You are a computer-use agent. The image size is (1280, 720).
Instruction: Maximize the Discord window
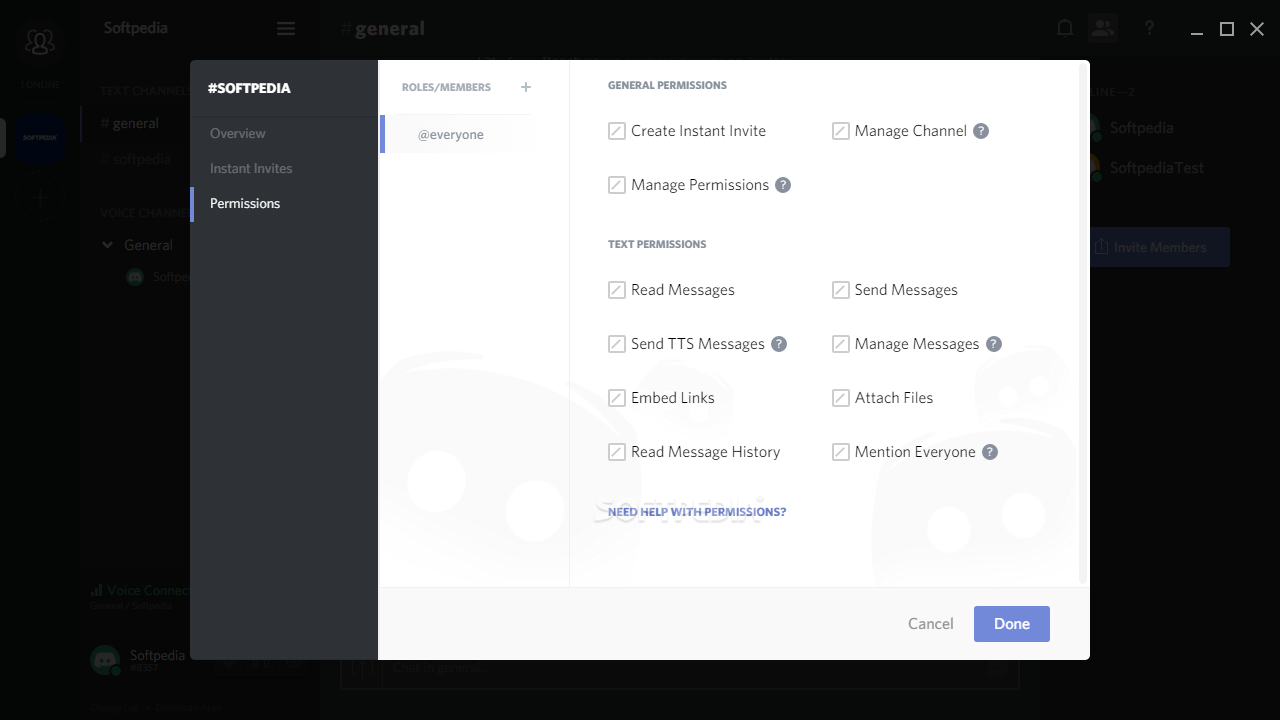[x=1227, y=30]
